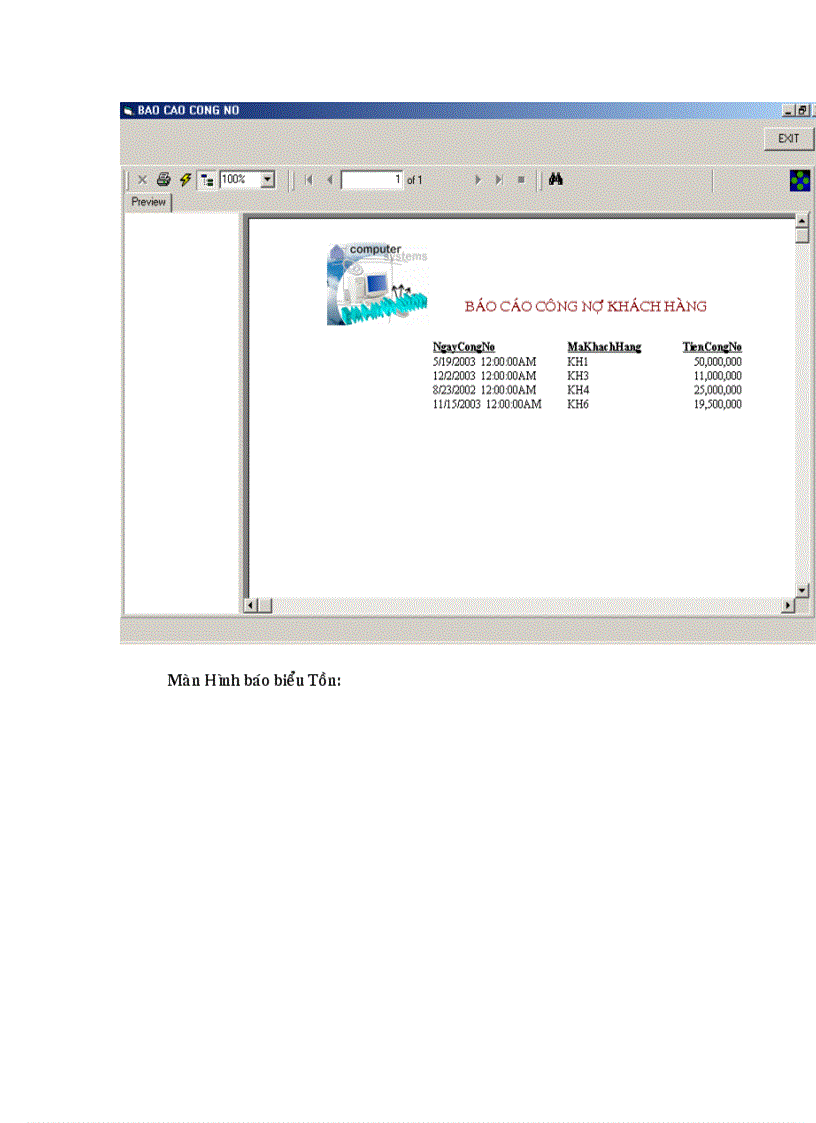Click the Refresh lightning bolt icon
Viewport: 816px width, 1123px height.
(x=185, y=180)
